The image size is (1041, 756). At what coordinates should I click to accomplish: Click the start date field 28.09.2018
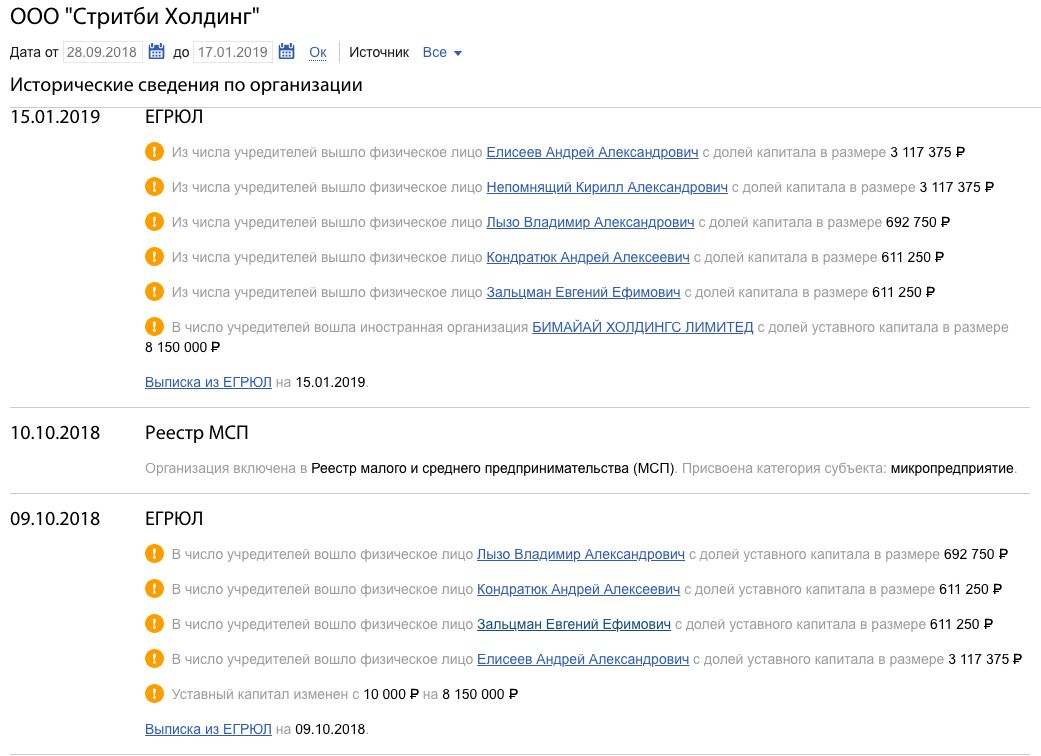pos(103,52)
